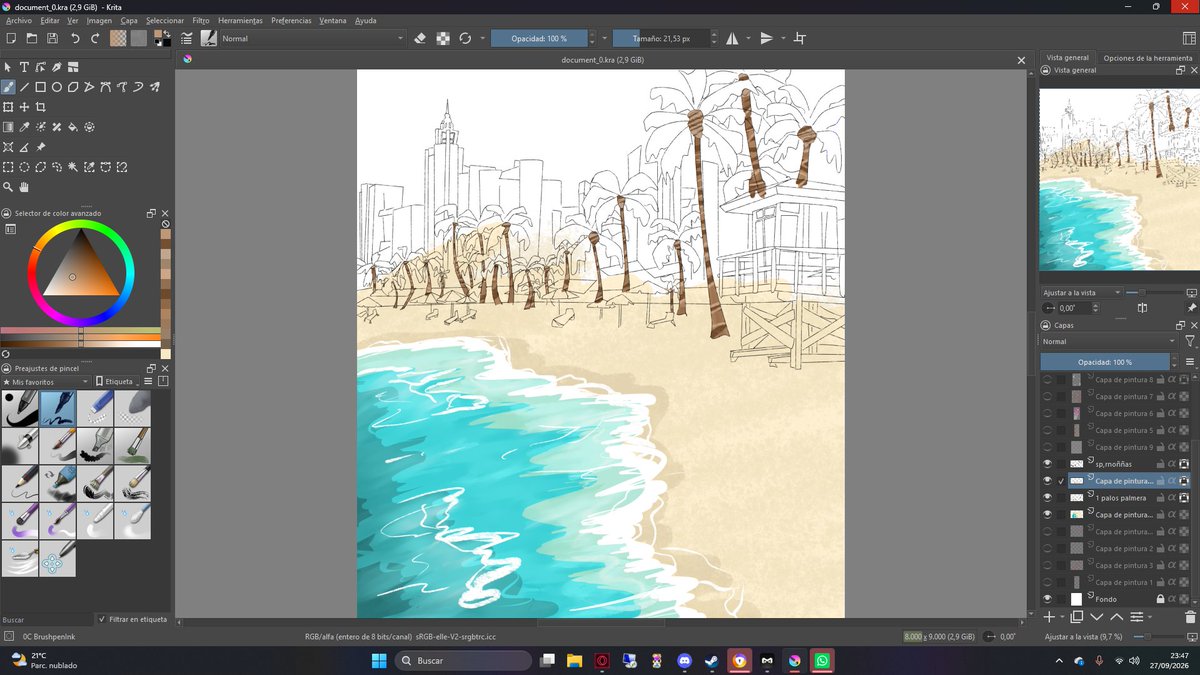Image resolution: width=1200 pixels, height=675 pixels.
Task: Adjust the brush Opacidad slider in toolbar
Action: (x=539, y=38)
